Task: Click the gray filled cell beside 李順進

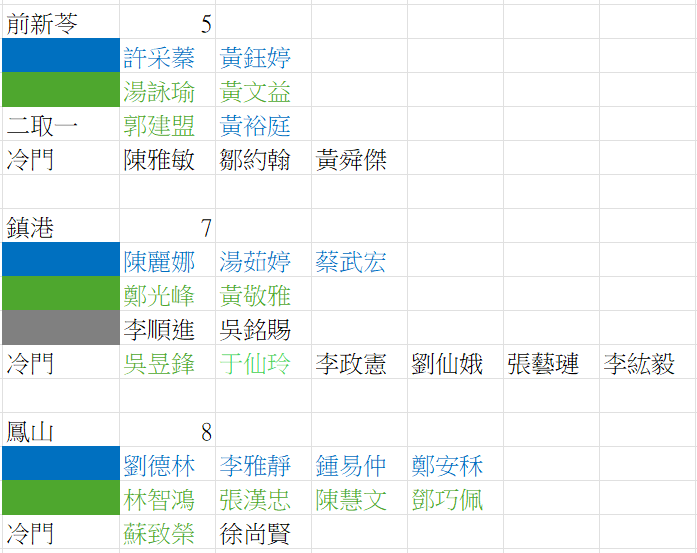Action: 61,328
